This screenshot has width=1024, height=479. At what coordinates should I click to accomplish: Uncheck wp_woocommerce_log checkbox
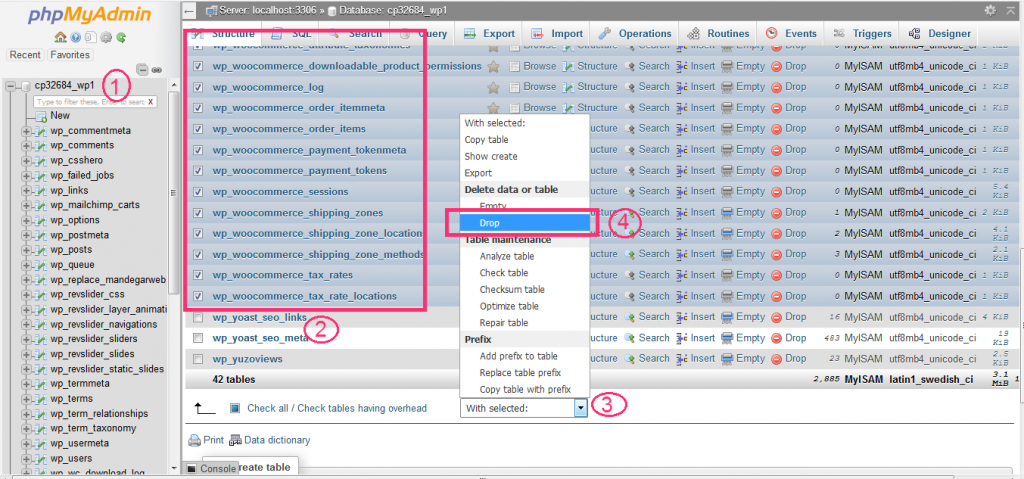(x=199, y=87)
